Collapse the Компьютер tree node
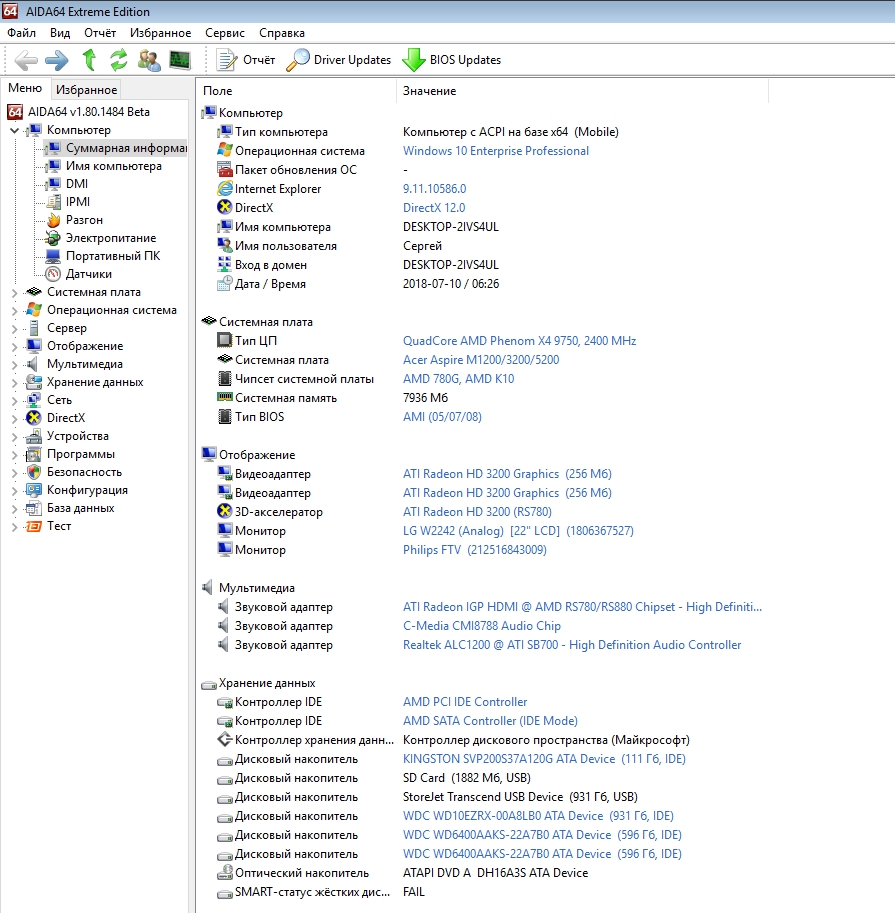895x913 pixels. (x=15, y=130)
